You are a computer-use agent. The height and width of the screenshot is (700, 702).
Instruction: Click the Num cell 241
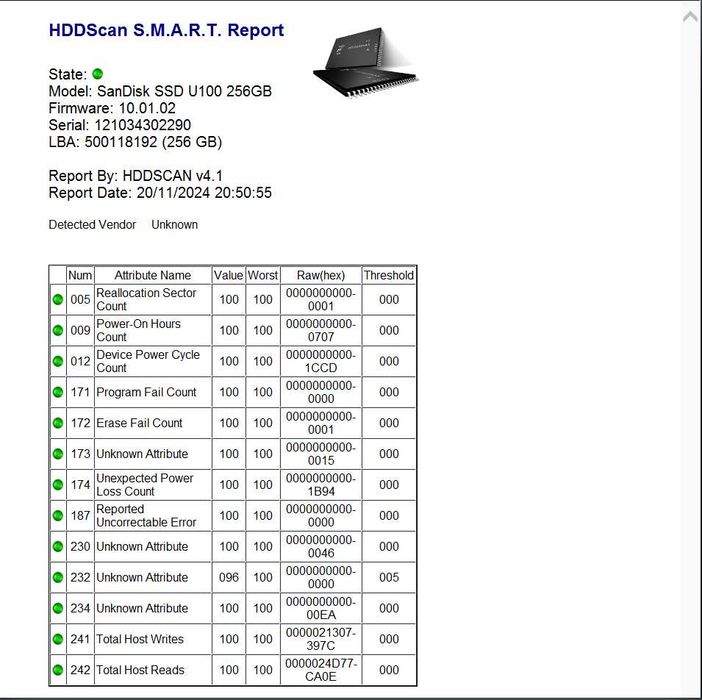coord(80,639)
